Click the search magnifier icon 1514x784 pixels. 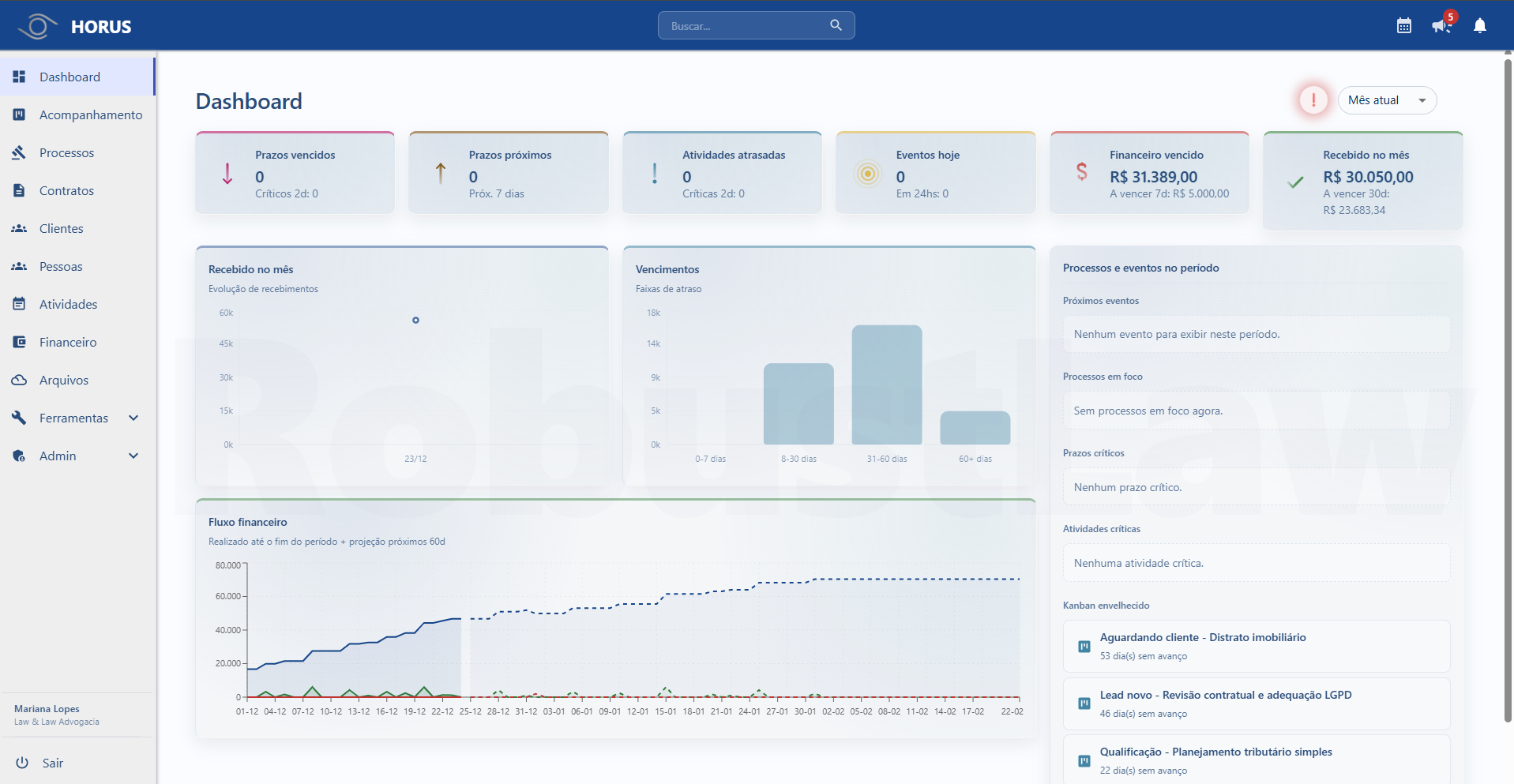(836, 25)
